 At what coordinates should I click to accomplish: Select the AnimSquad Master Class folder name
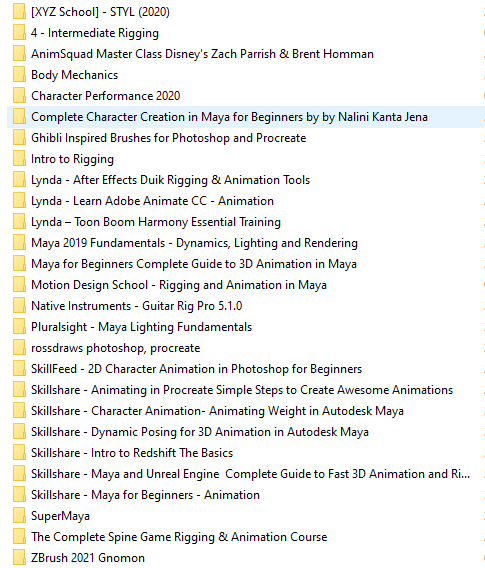pos(202,54)
